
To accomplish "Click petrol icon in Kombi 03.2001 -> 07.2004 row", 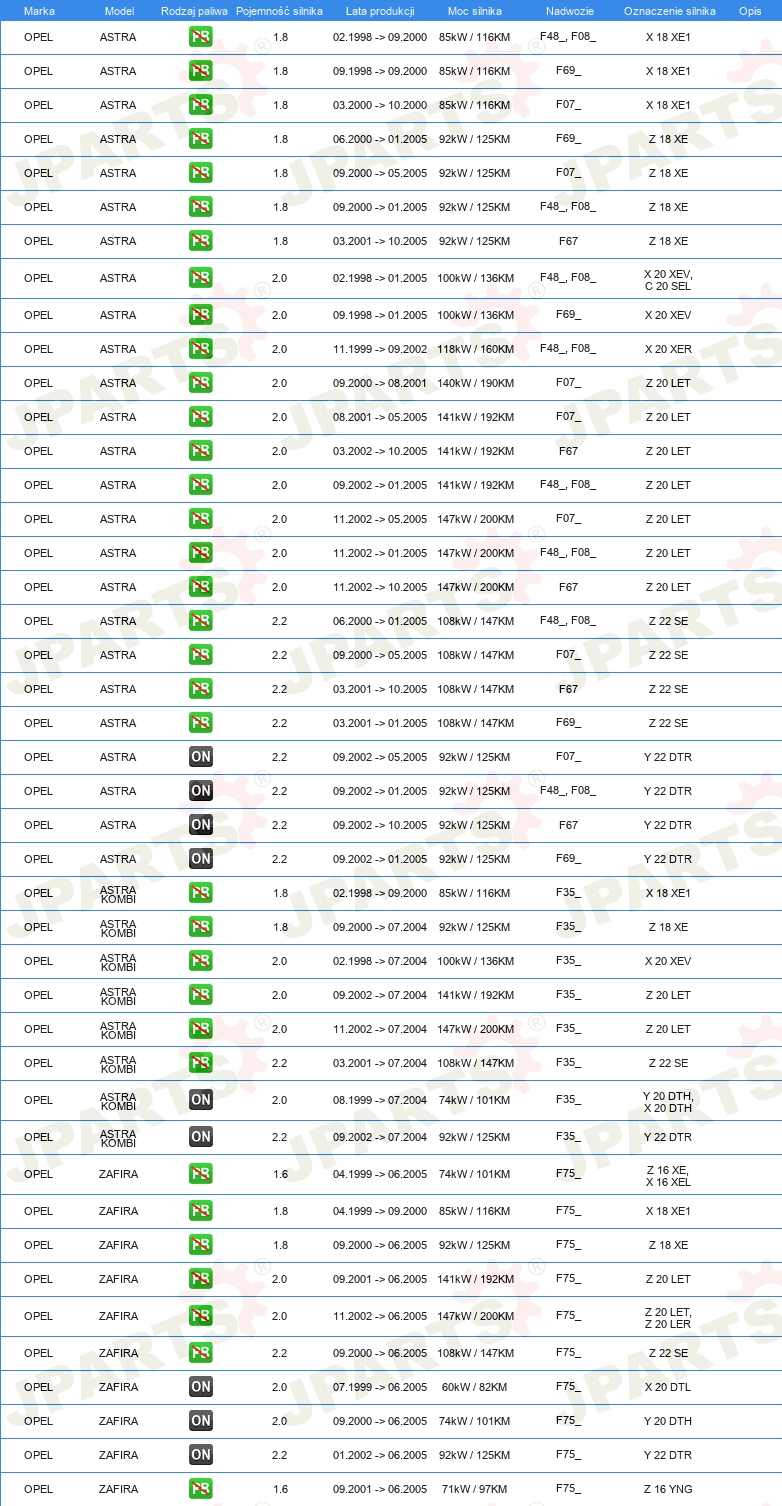I will (x=200, y=1063).
